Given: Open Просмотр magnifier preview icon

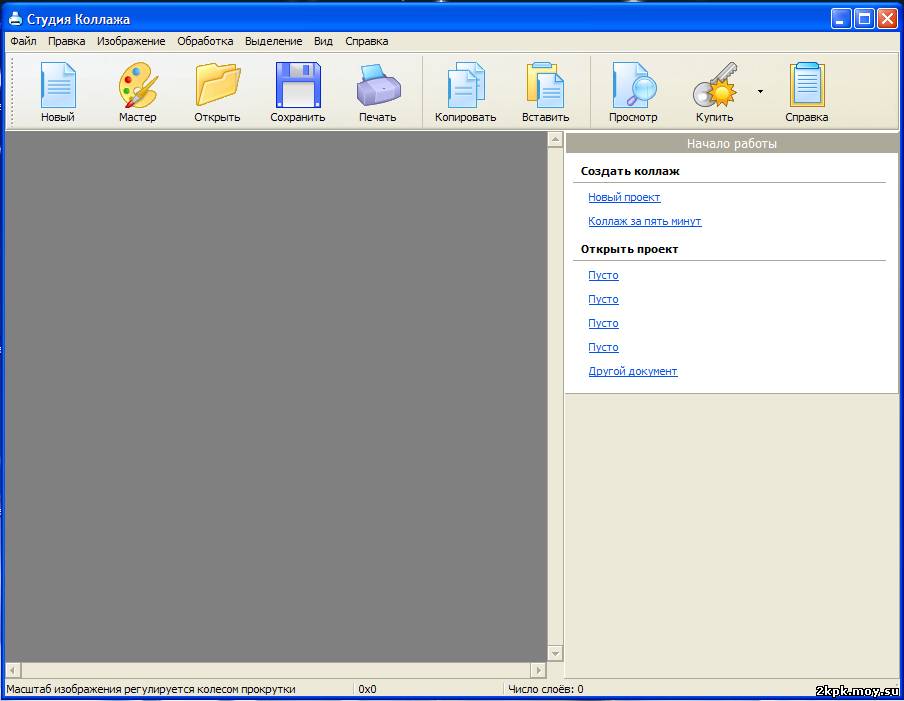Looking at the screenshot, I should pos(634,85).
